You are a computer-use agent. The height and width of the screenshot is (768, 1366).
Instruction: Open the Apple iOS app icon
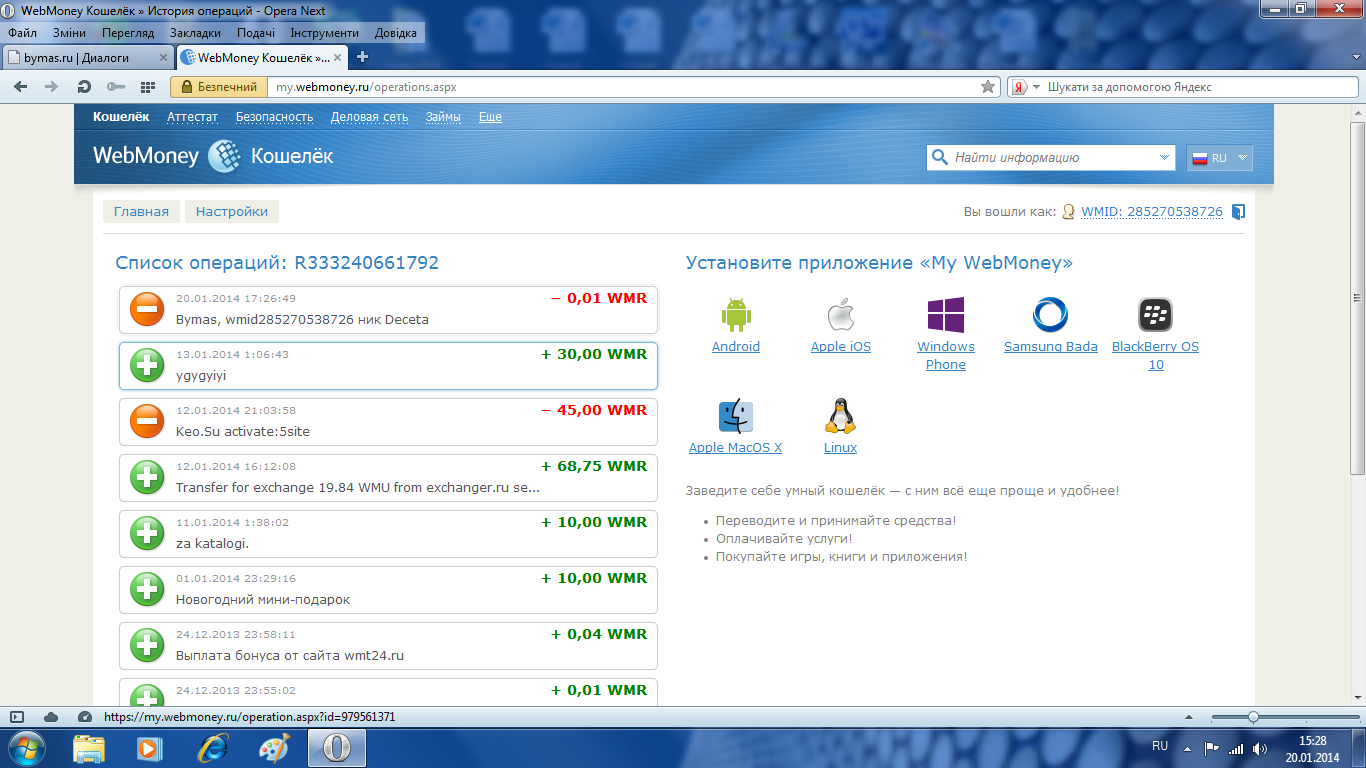841,315
